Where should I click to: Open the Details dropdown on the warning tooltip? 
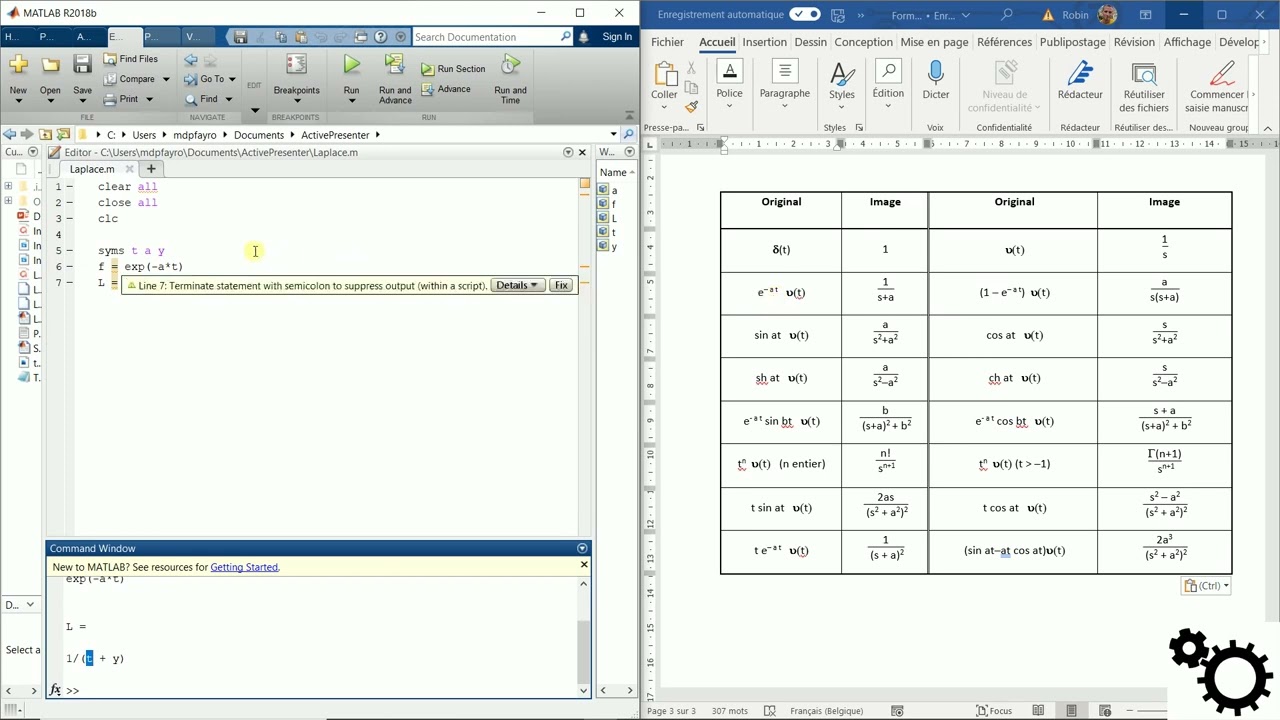pos(518,285)
